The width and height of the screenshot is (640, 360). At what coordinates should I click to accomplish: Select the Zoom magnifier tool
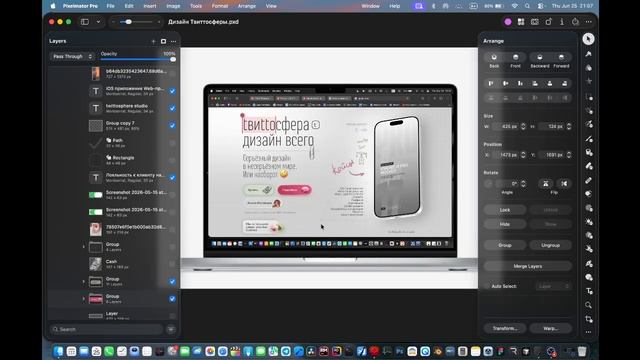(588, 305)
